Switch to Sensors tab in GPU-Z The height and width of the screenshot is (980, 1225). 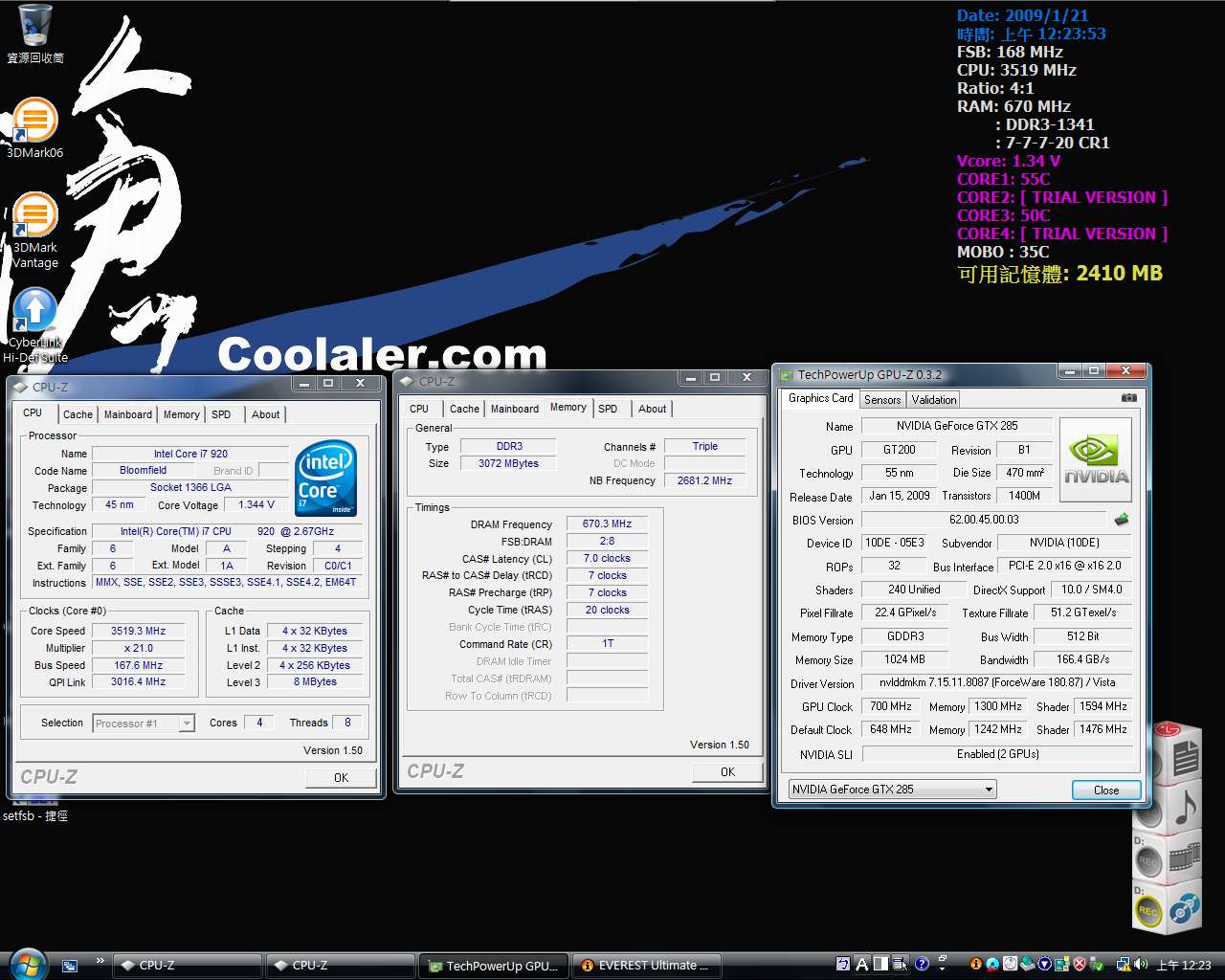[882, 400]
